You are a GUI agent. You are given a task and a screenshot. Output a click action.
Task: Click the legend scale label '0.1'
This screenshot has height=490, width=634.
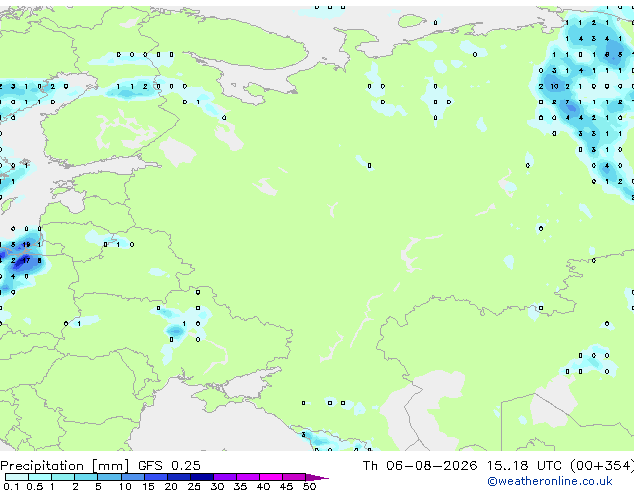(11, 486)
